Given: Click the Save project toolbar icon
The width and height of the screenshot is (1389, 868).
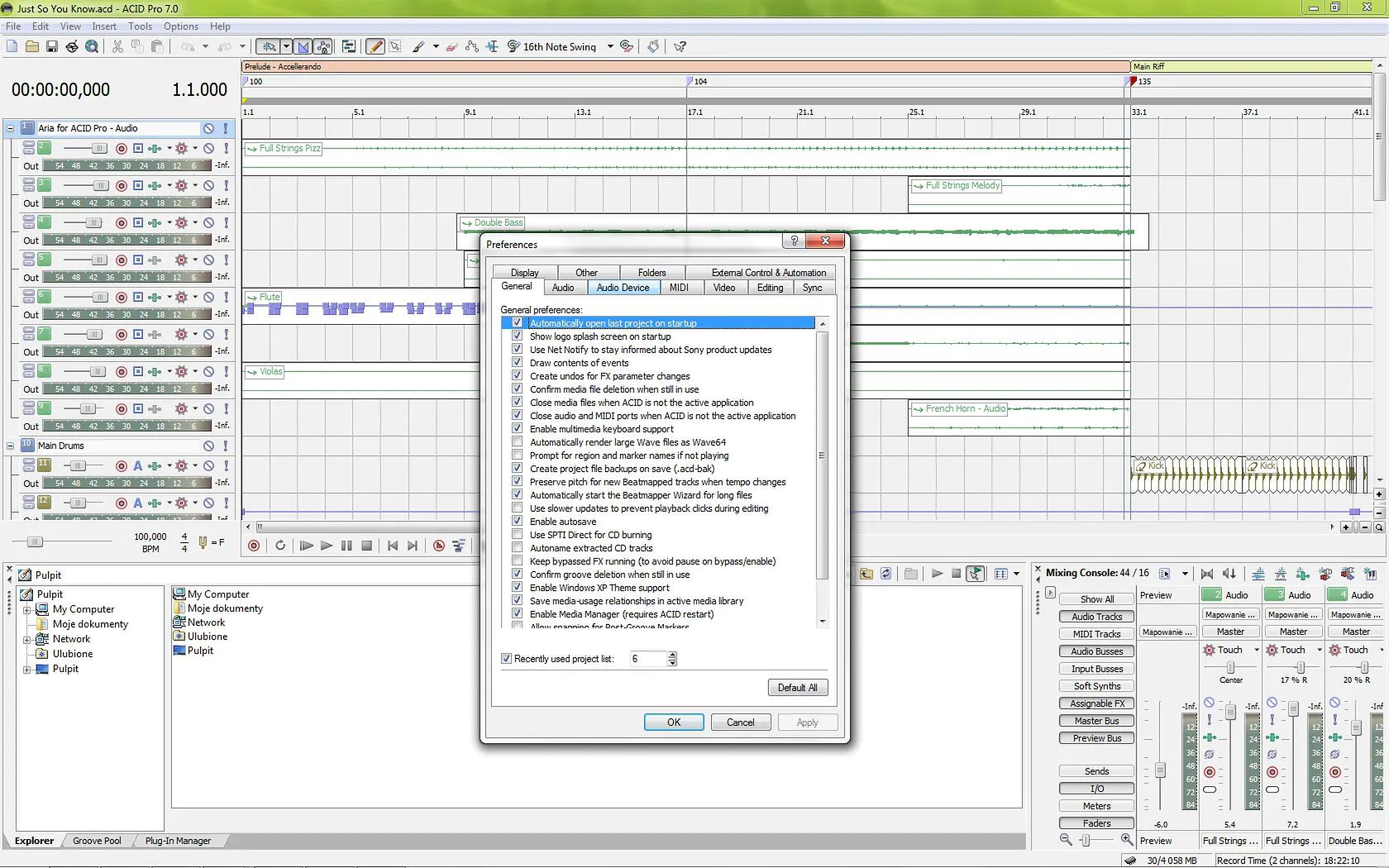Looking at the screenshot, I should (x=51, y=47).
